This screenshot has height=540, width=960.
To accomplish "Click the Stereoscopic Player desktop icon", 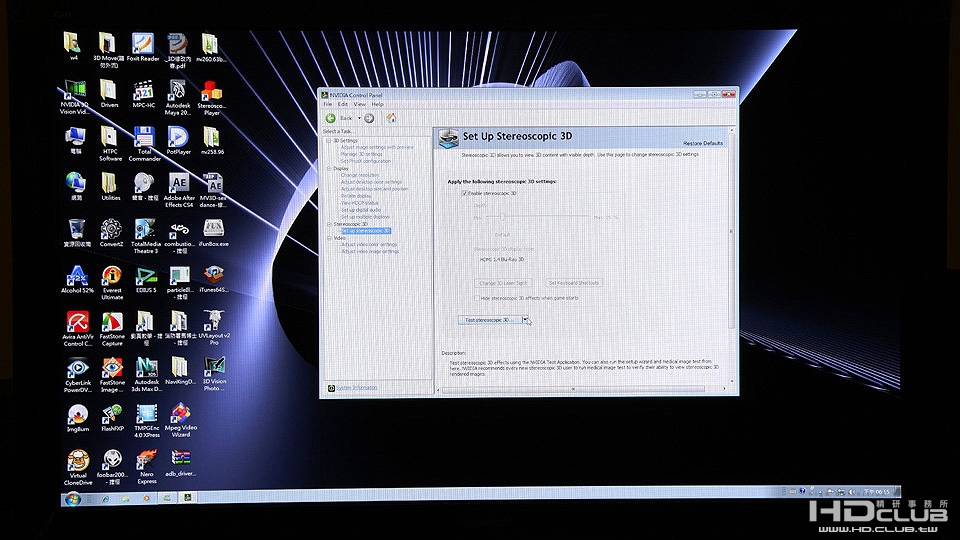I will pyautogui.click(x=212, y=97).
